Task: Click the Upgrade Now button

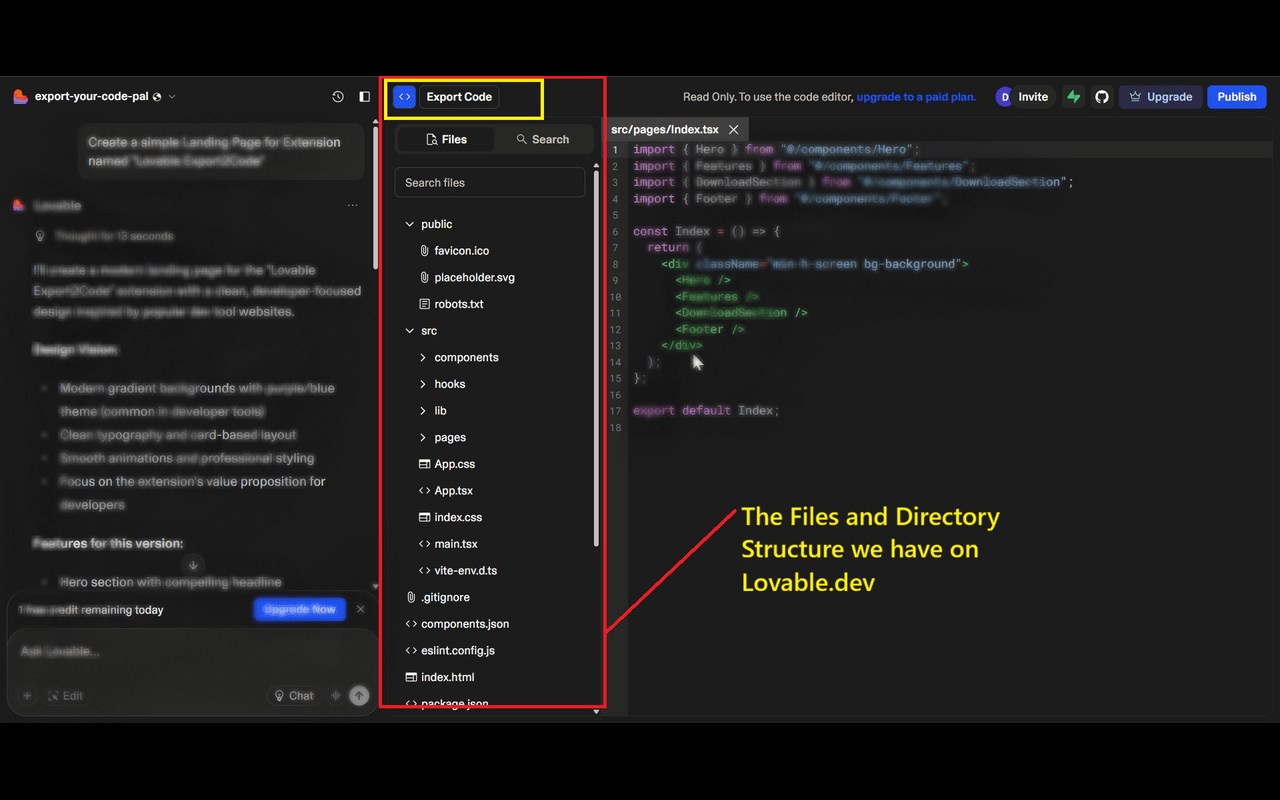Action: [300, 609]
